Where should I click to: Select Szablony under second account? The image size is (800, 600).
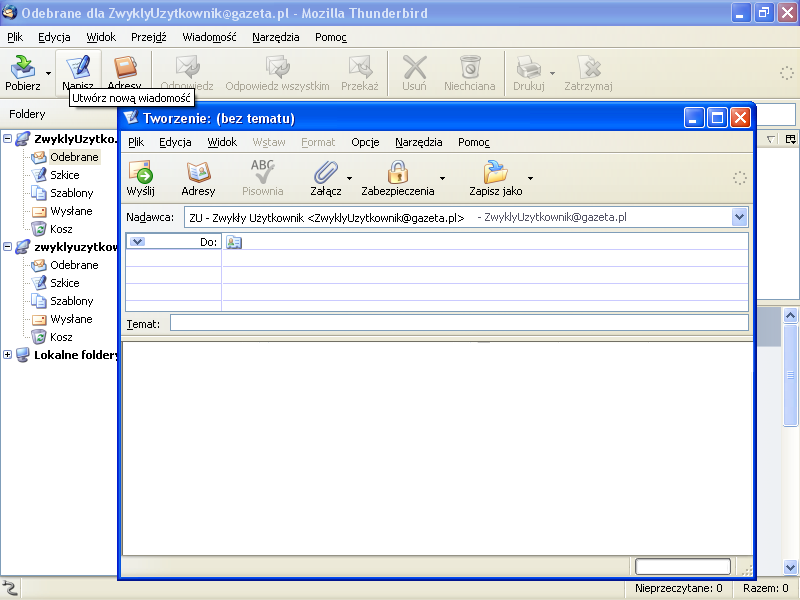tap(71, 301)
